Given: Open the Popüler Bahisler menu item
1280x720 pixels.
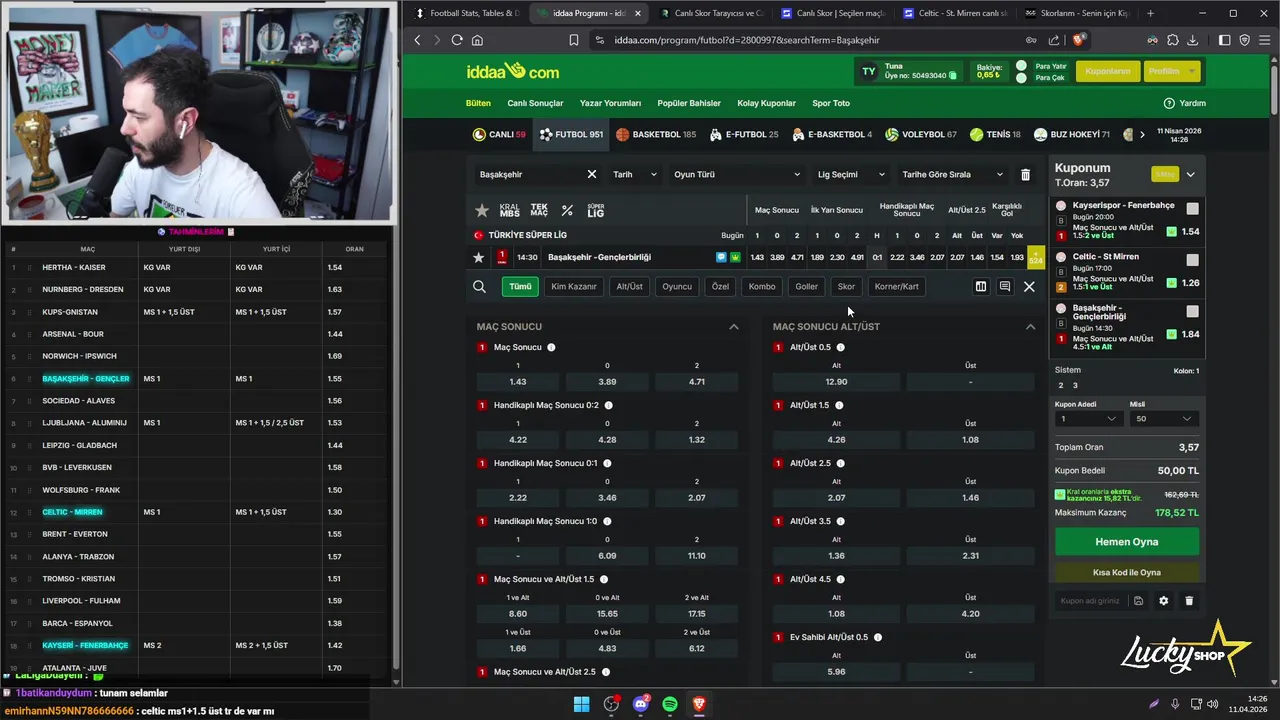Looking at the screenshot, I should 689,103.
